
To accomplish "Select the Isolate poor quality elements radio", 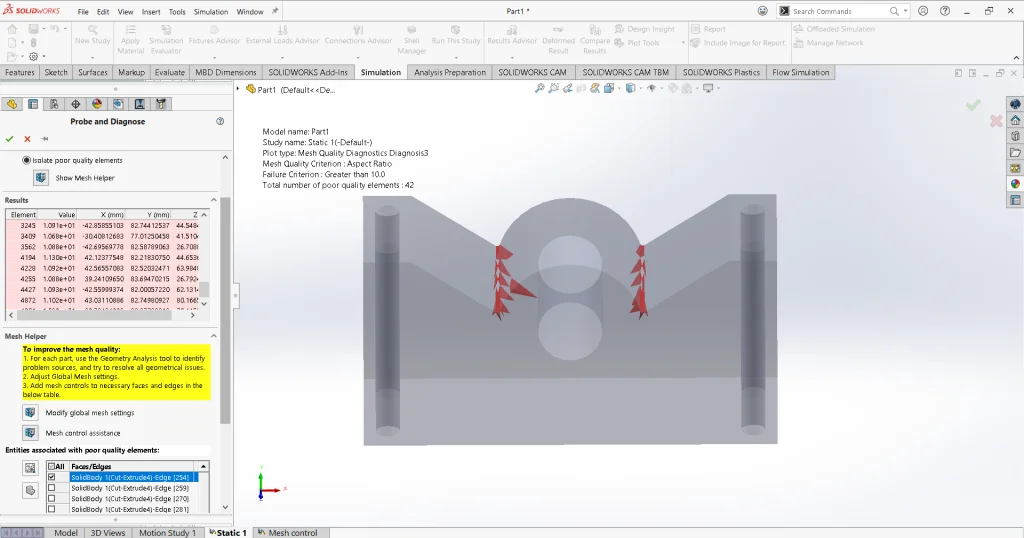I will click(x=26, y=160).
